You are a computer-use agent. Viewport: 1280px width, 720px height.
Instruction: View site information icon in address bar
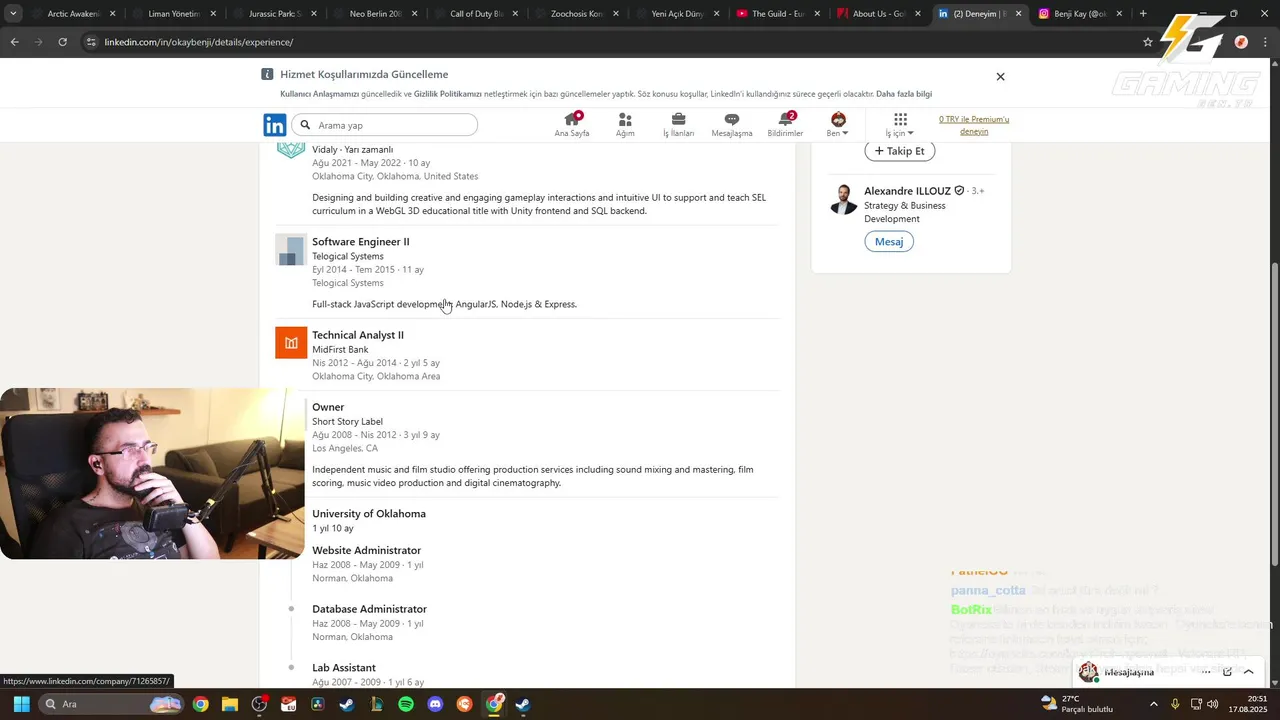pos(91,42)
